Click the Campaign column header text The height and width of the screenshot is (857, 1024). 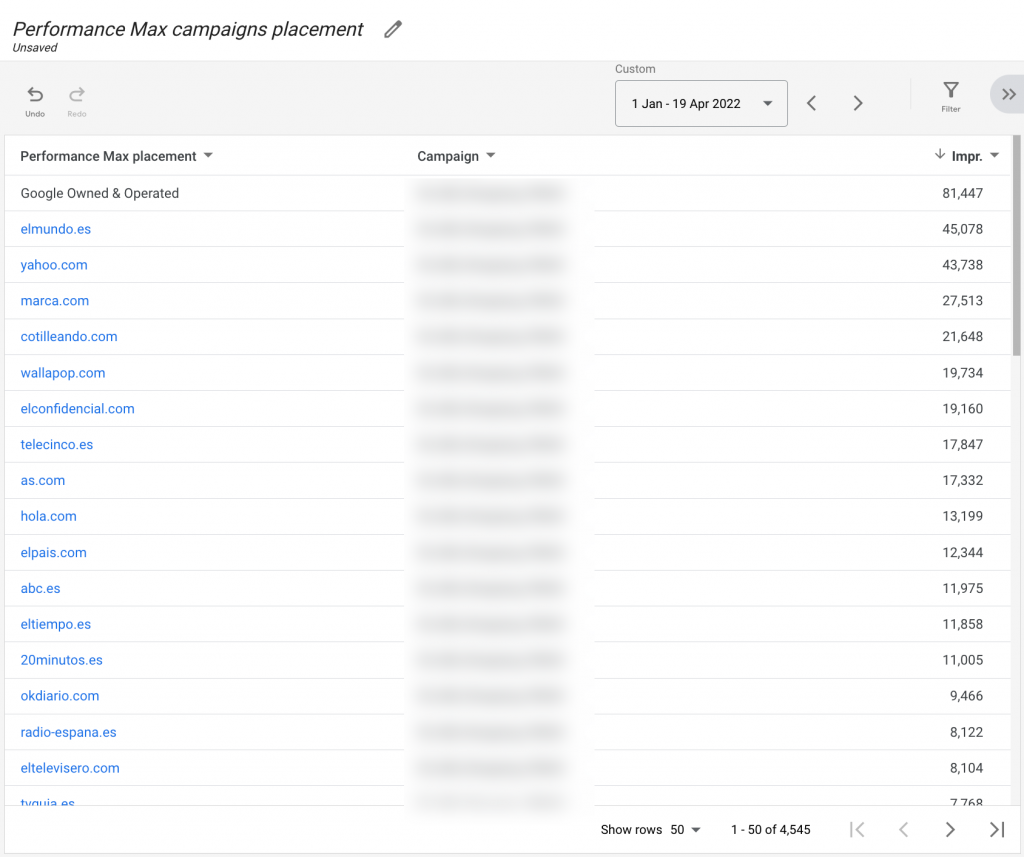448,156
